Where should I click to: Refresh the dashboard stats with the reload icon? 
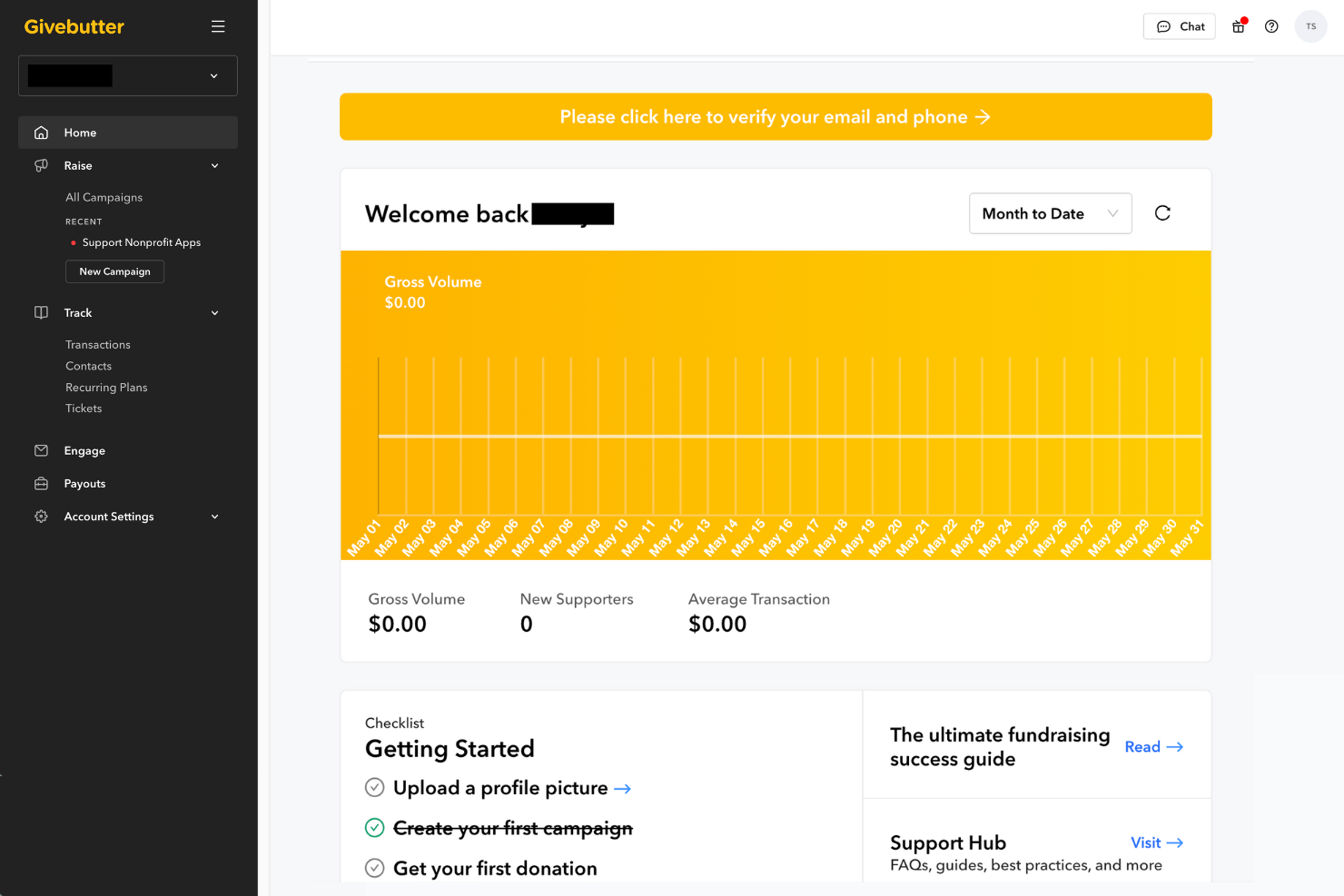click(1162, 212)
